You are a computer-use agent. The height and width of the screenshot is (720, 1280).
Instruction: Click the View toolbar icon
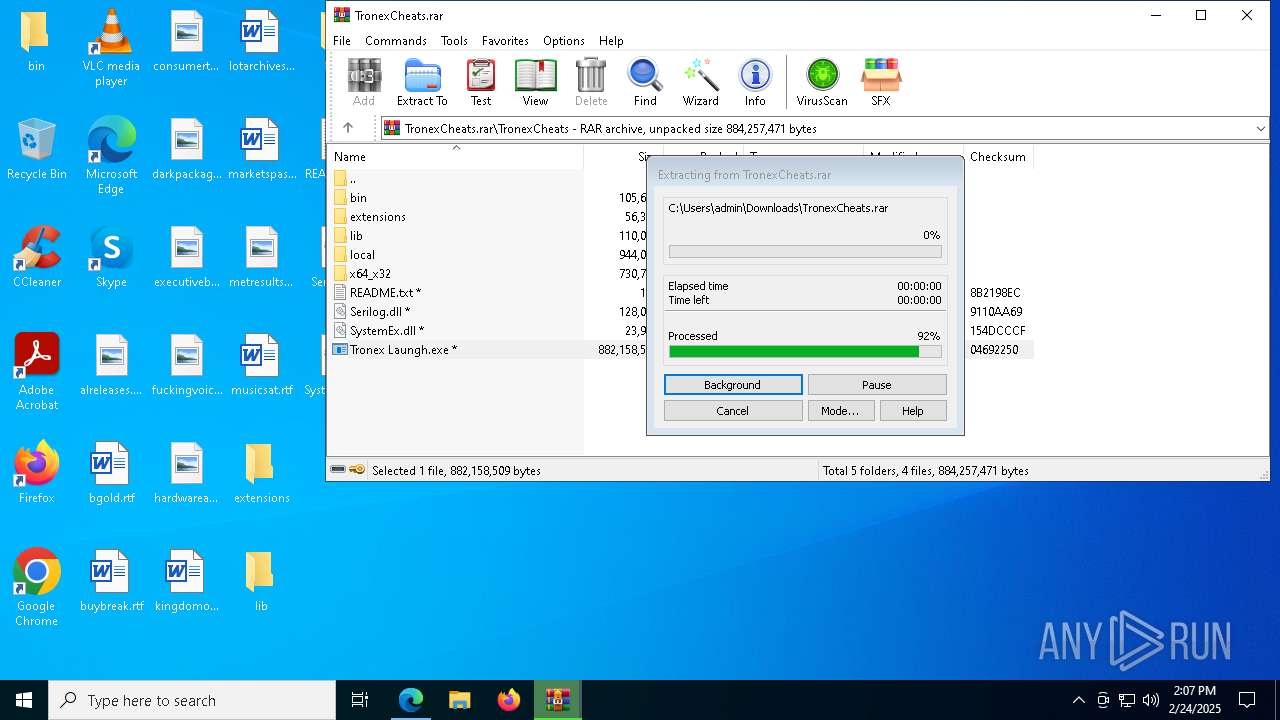point(535,82)
